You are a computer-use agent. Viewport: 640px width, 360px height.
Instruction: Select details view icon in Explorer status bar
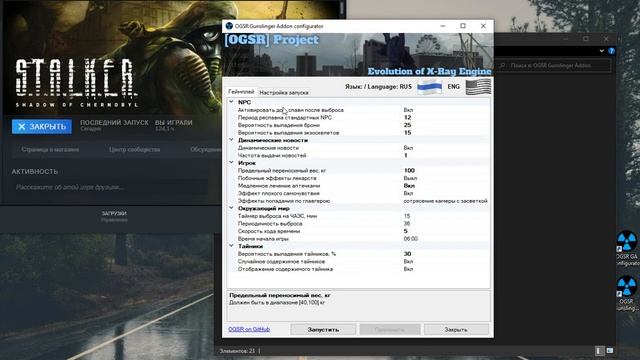(x=599, y=351)
